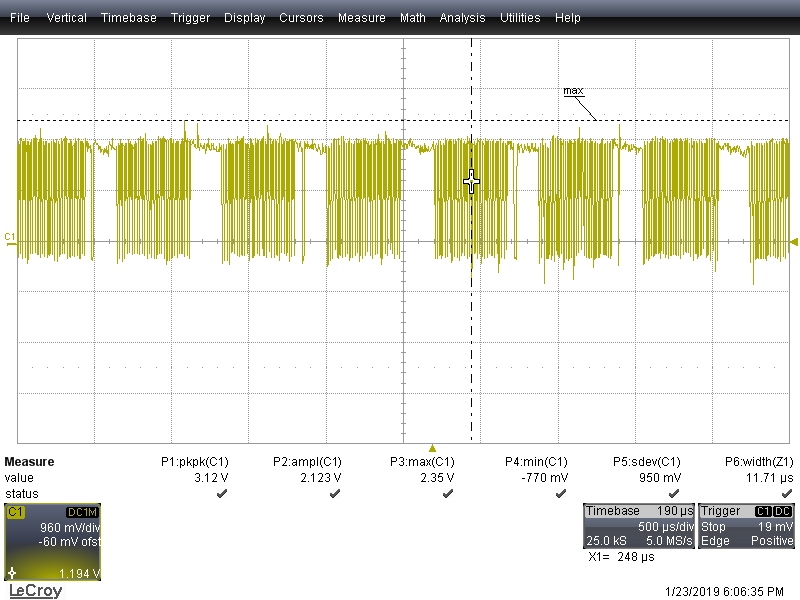Click the 19 mV trigger level
This screenshot has height=600, width=800.
coord(776,527)
